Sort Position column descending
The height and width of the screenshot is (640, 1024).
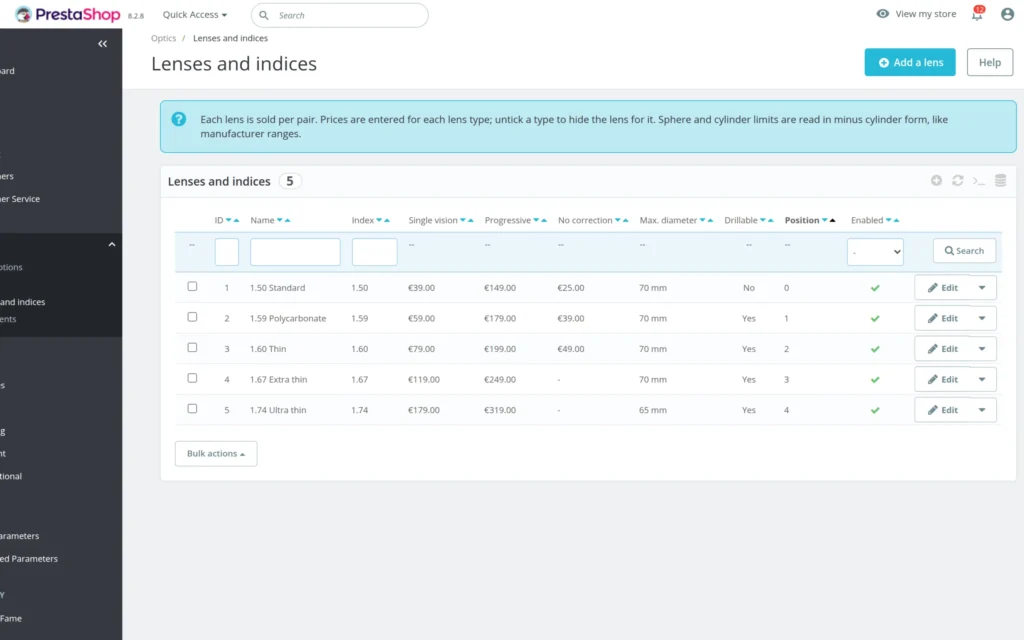(x=825, y=220)
